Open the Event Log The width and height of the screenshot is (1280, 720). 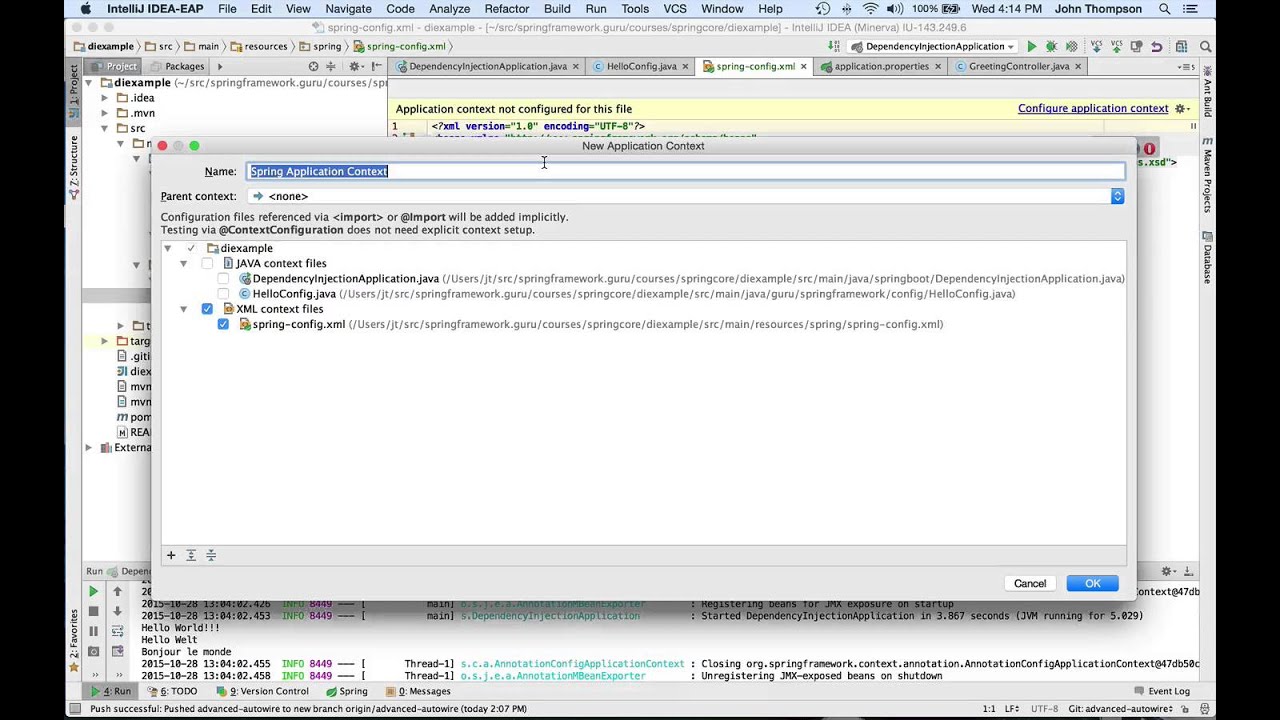[1162, 691]
